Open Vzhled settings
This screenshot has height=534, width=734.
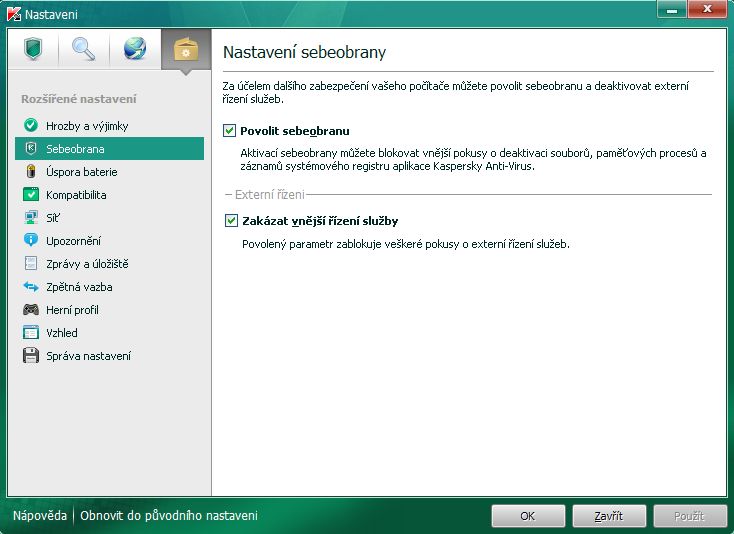tap(110, 332)
